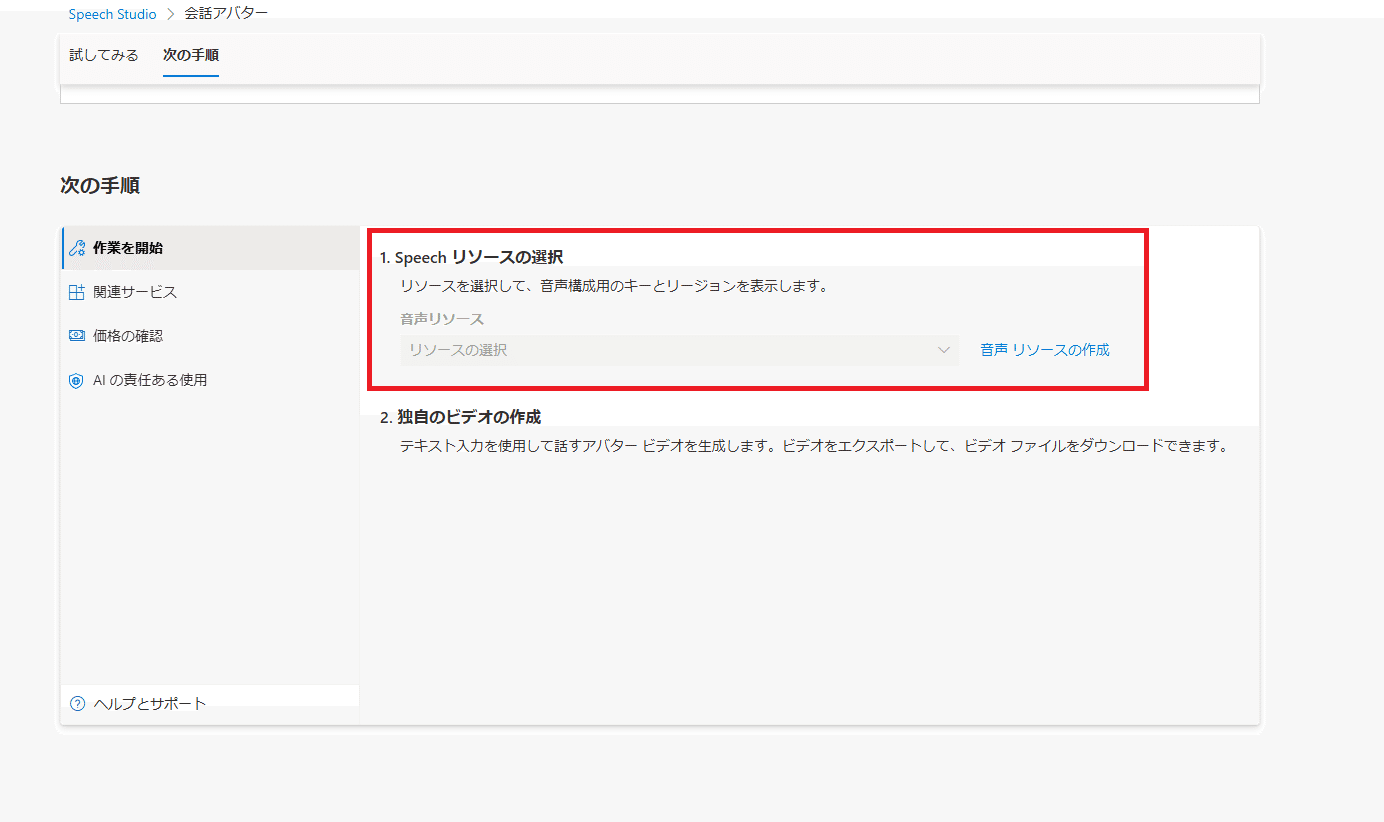Open AI の責任ある使用 section
Image resolution: width=1384 pixels, height=822 pixels.
[210, 380]
